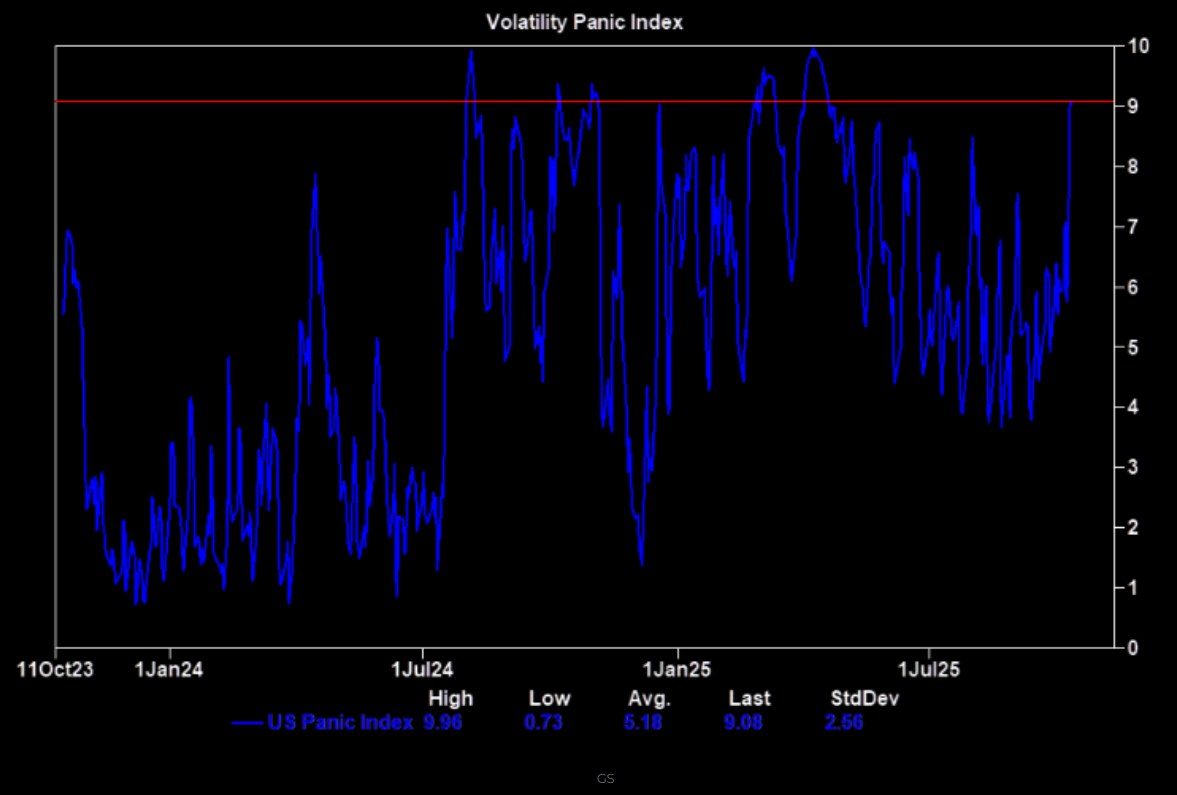Screen dimensions: 1177x795
Task: Click the Volatility Panic Index chart title
Action: [x=584, y=22]
